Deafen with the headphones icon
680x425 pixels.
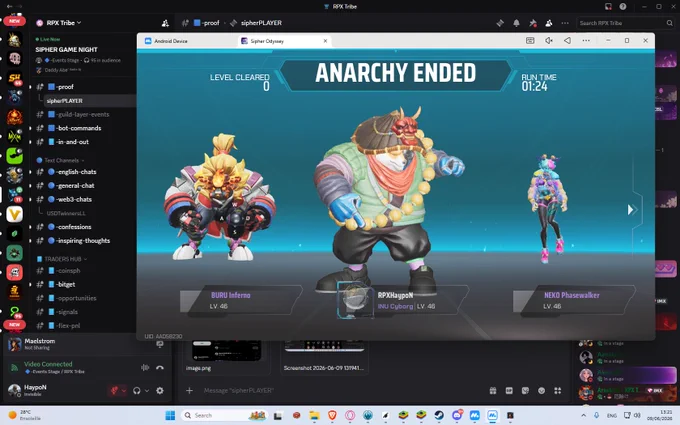click(137, 391)
